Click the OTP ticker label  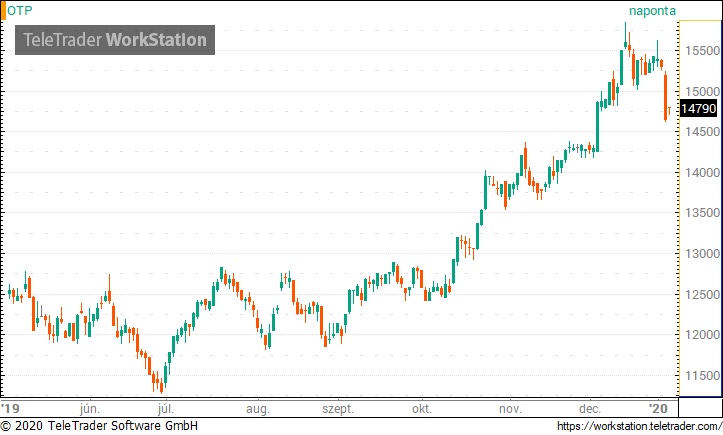tap(20, 10)
